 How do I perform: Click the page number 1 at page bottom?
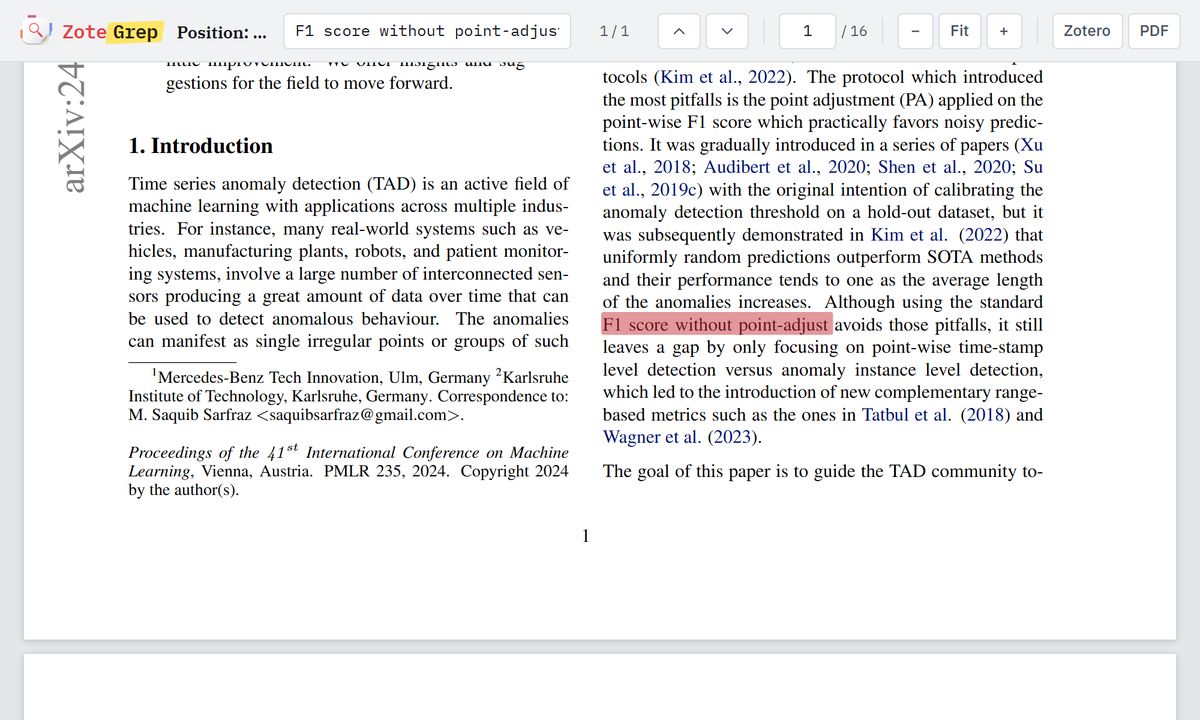click(586, 537)
